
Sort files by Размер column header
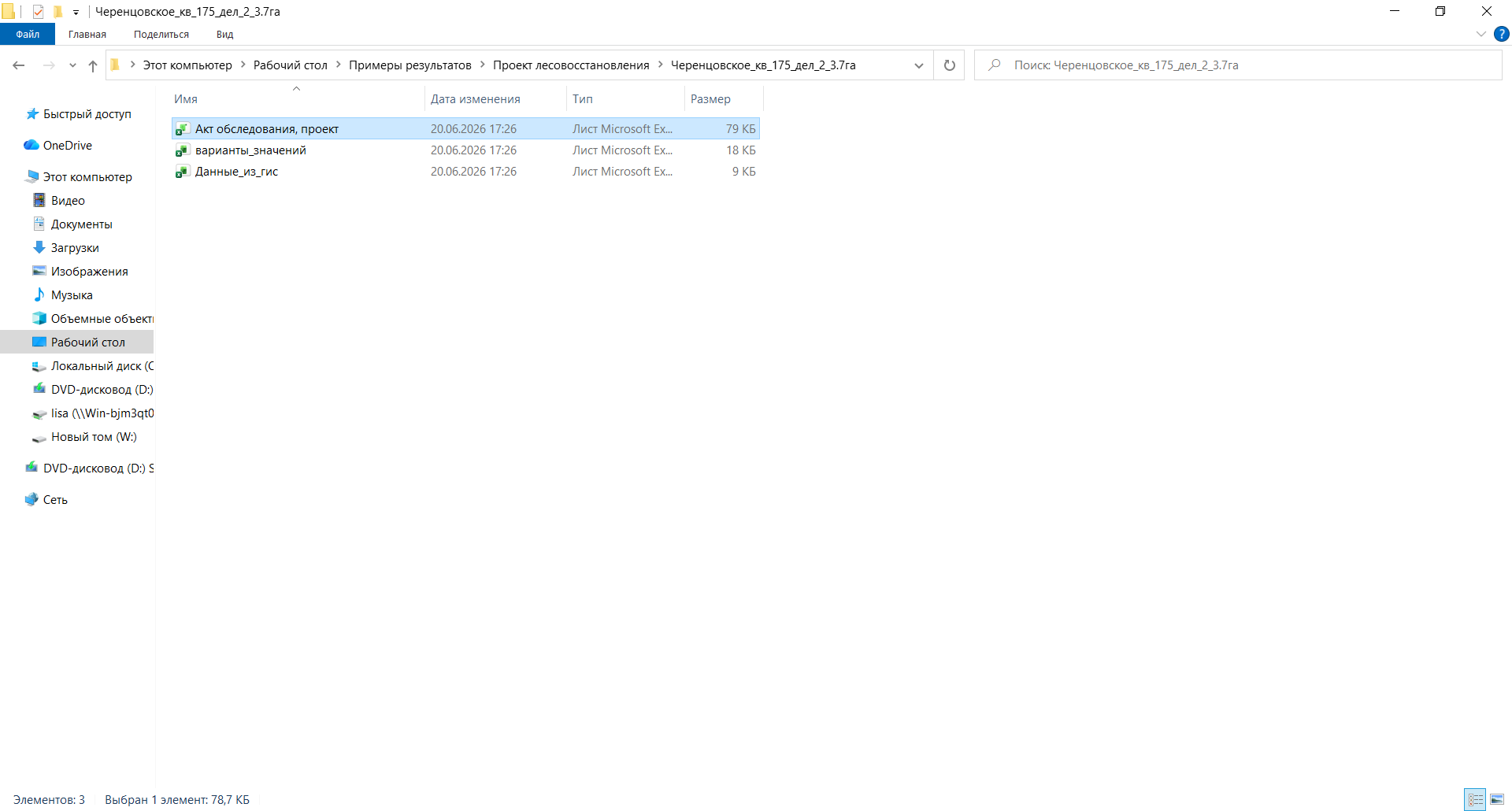pyautogui.click(x=724, y=99)
